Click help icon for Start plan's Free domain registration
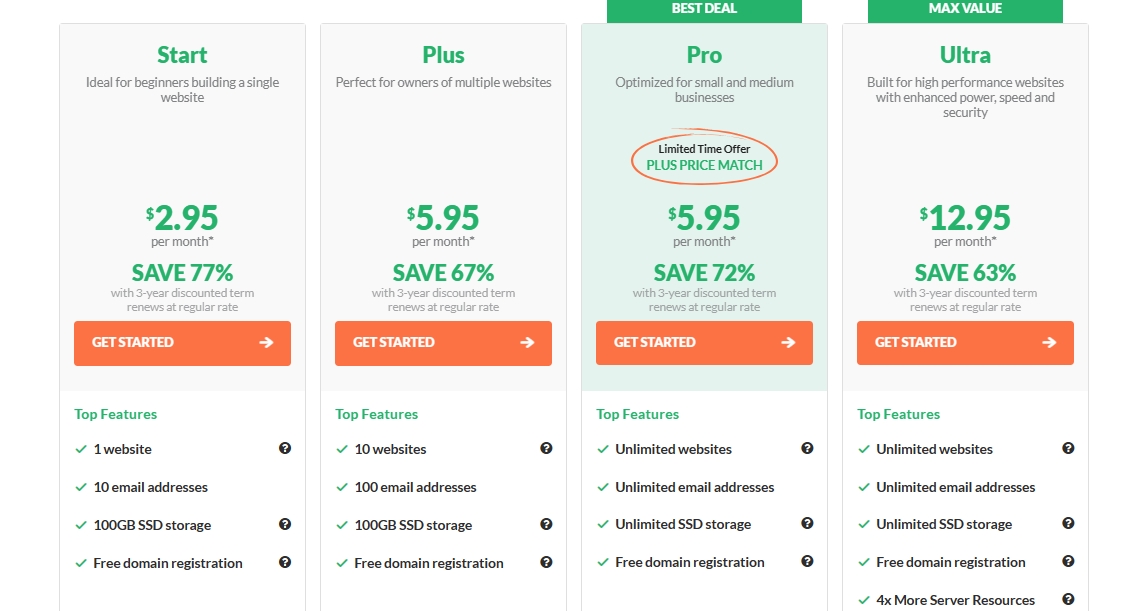The width and height of the screenshot is (1141, 611). (x=285, y=562)
